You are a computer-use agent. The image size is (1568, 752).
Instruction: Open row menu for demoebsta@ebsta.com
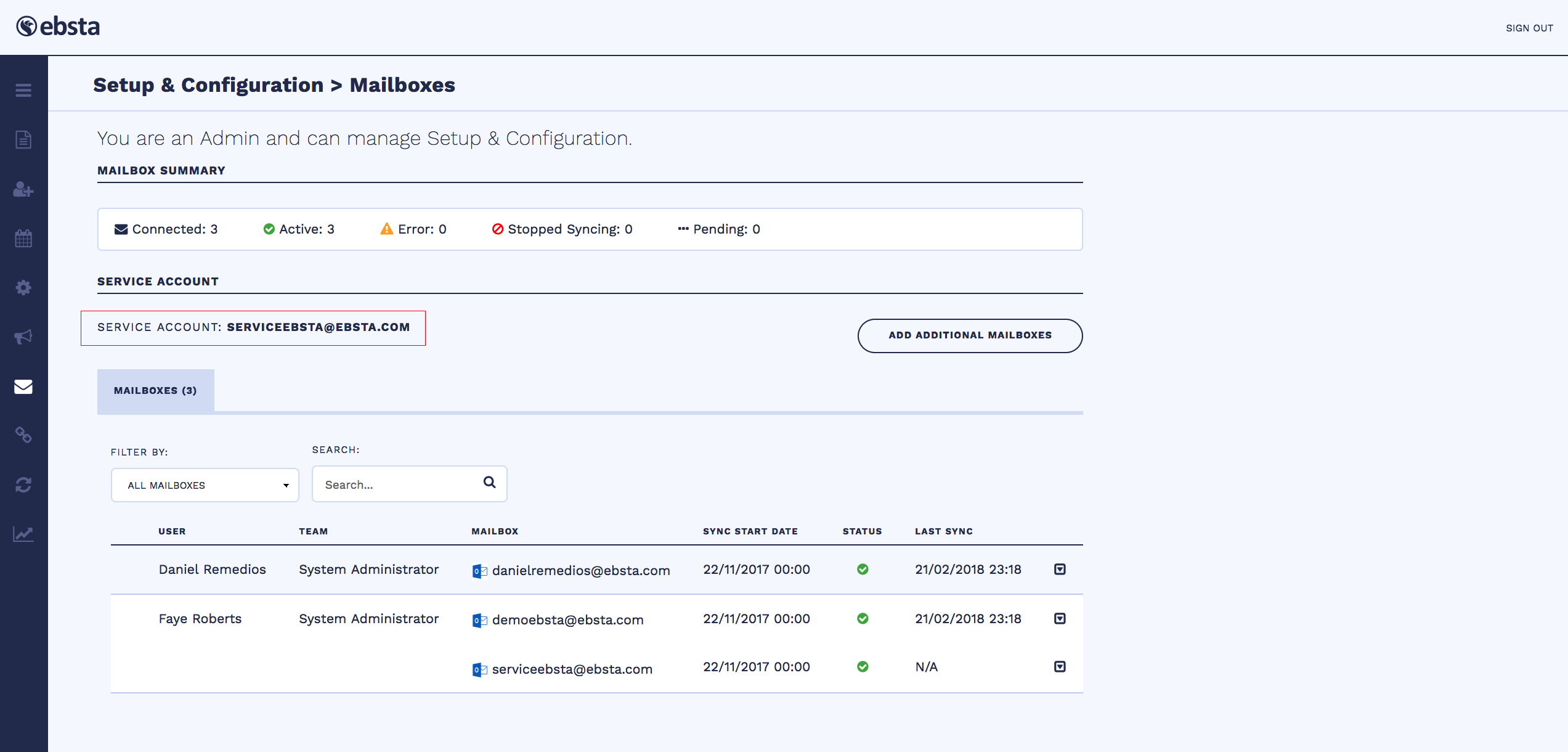[1060, 618]
